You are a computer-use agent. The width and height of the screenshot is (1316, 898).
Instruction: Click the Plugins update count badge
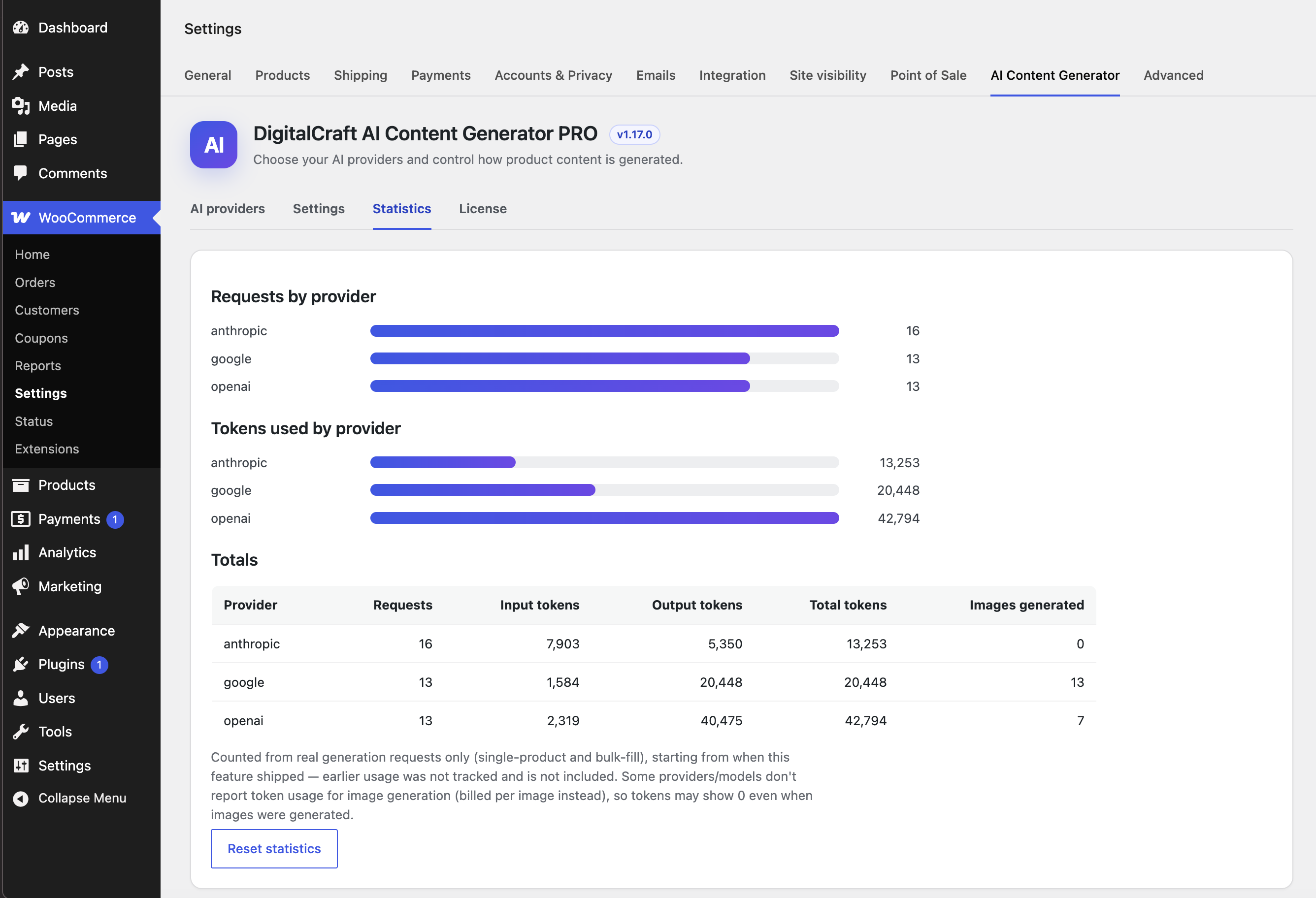point(99,665)
